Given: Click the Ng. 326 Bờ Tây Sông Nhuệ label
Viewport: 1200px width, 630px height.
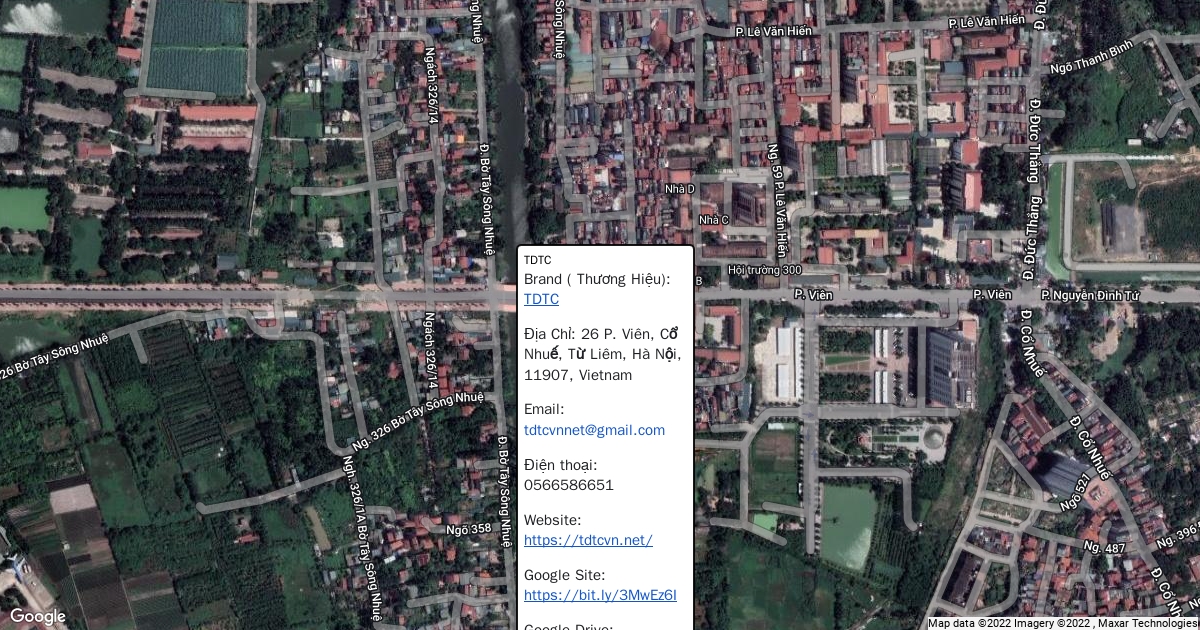Looking at the screenshot, I should pos(418,419).
